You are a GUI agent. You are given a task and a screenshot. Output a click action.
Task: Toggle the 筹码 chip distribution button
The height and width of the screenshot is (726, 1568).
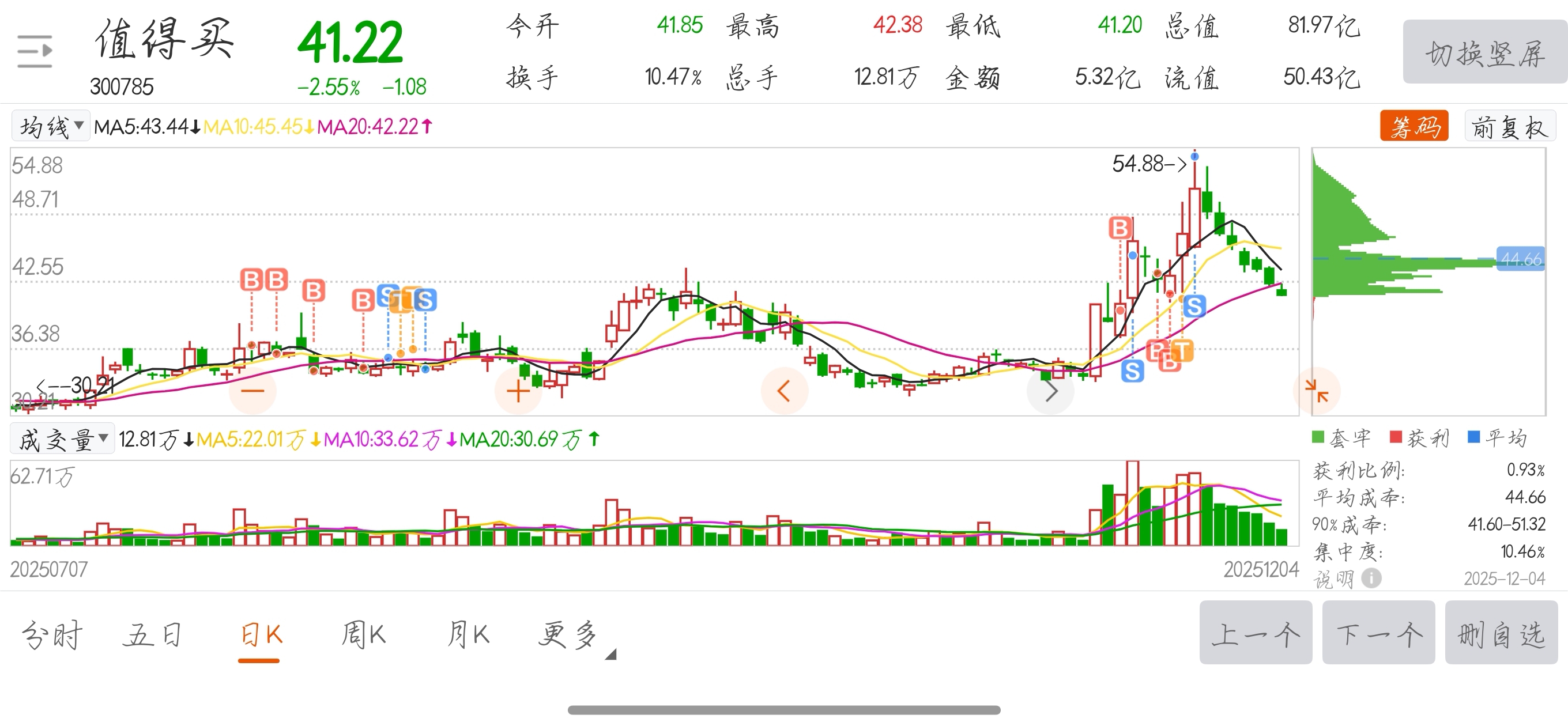[x=1414, y=127]
